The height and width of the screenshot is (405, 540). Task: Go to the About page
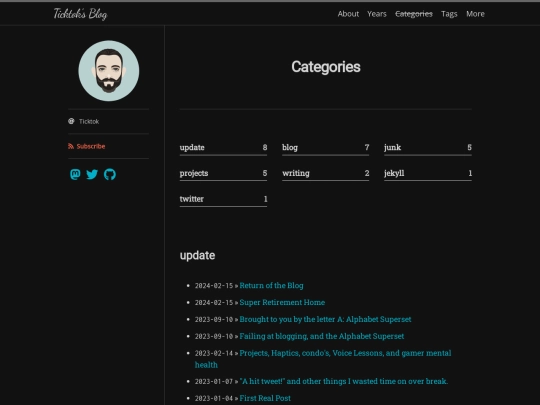(348, 14)
